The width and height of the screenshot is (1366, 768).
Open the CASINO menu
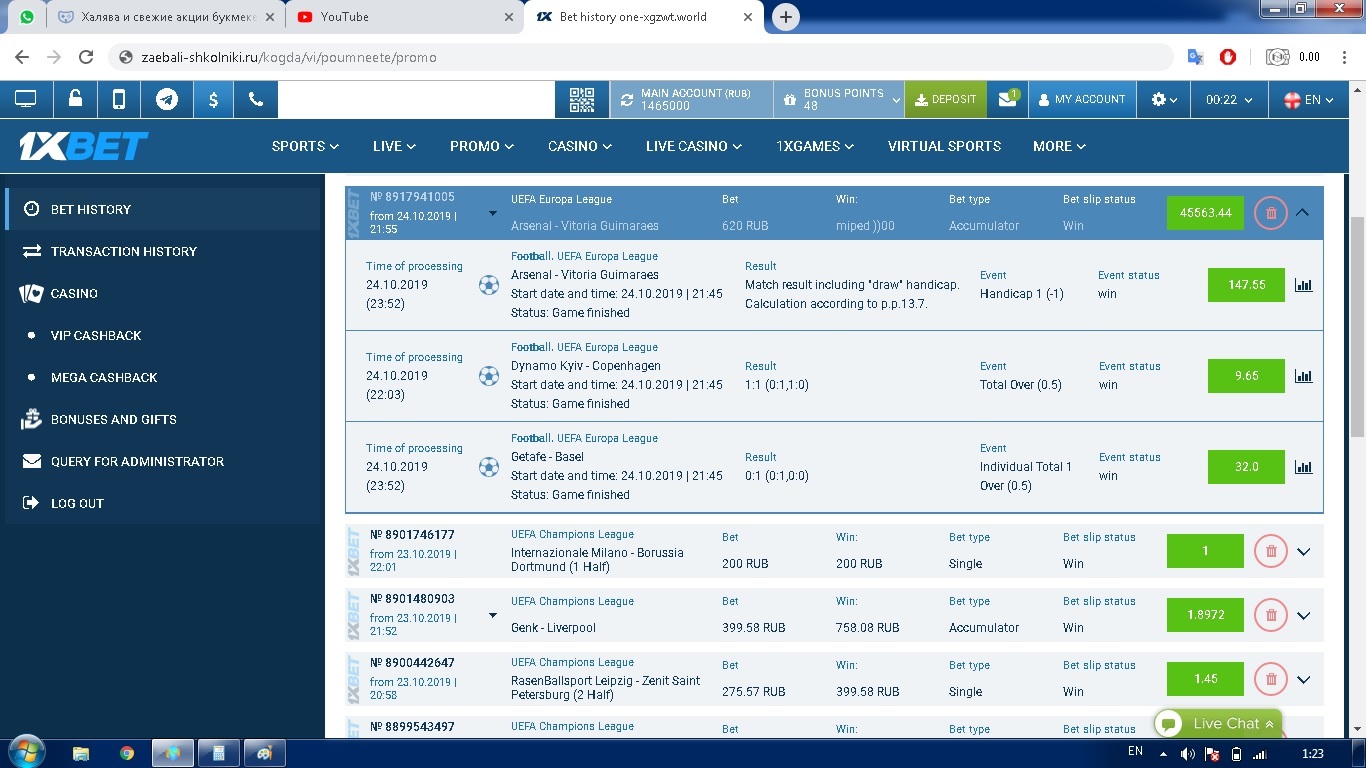580,146
